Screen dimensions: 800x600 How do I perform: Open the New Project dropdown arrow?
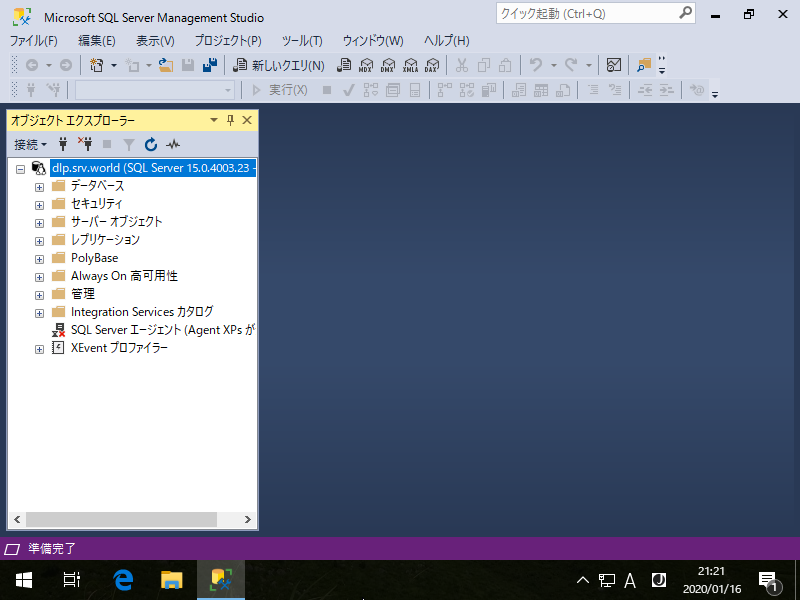(114, 65)
